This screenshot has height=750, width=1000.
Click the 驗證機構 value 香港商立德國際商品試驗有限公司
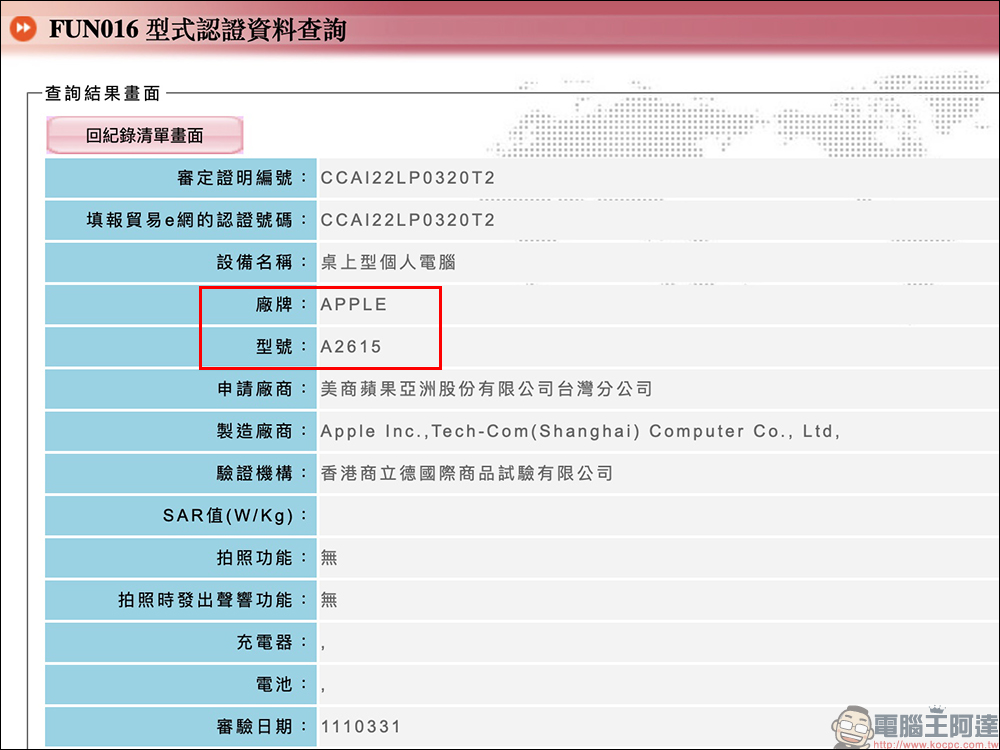(x=466, y=473)
